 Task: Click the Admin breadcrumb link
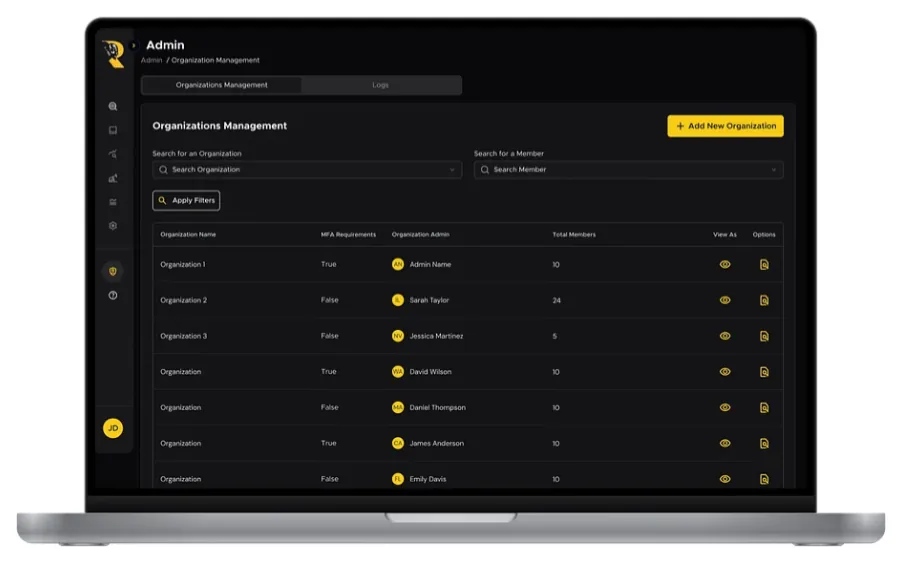152,60
